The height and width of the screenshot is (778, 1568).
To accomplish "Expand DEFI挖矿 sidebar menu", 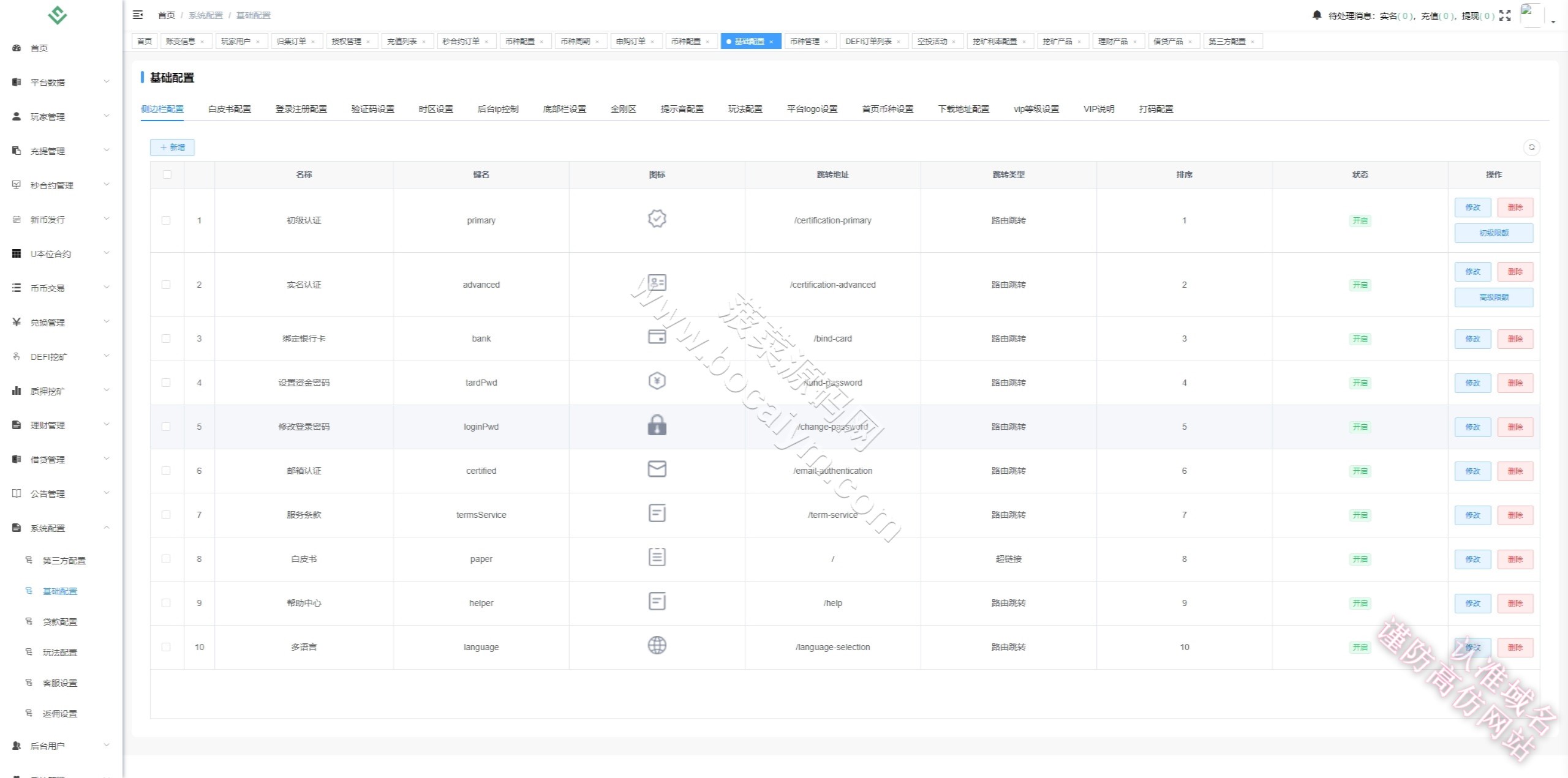I will (x=61, y=356).
